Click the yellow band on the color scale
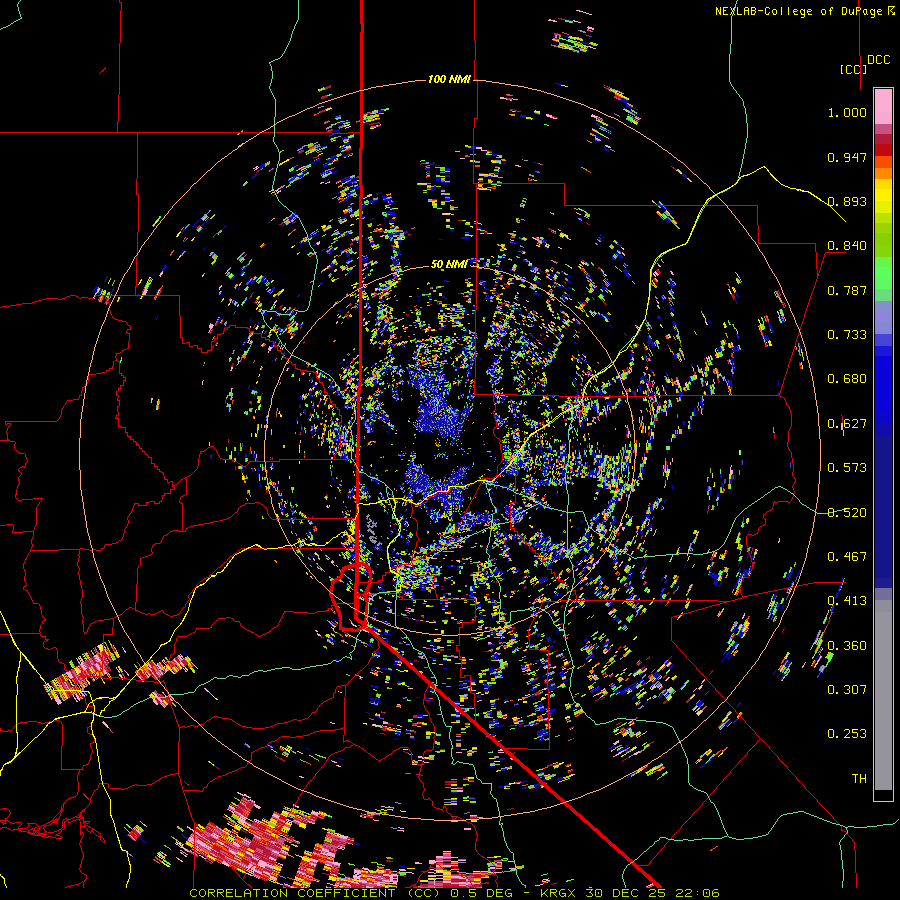 click(x=883, y=196)
